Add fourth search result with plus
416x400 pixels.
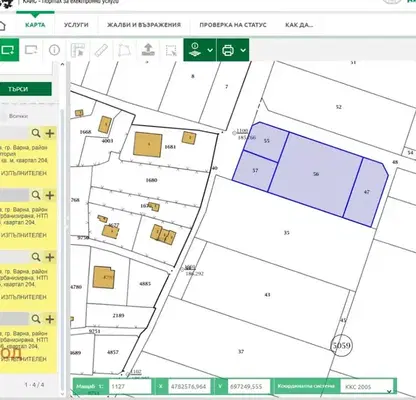click(x=50, y=319)
